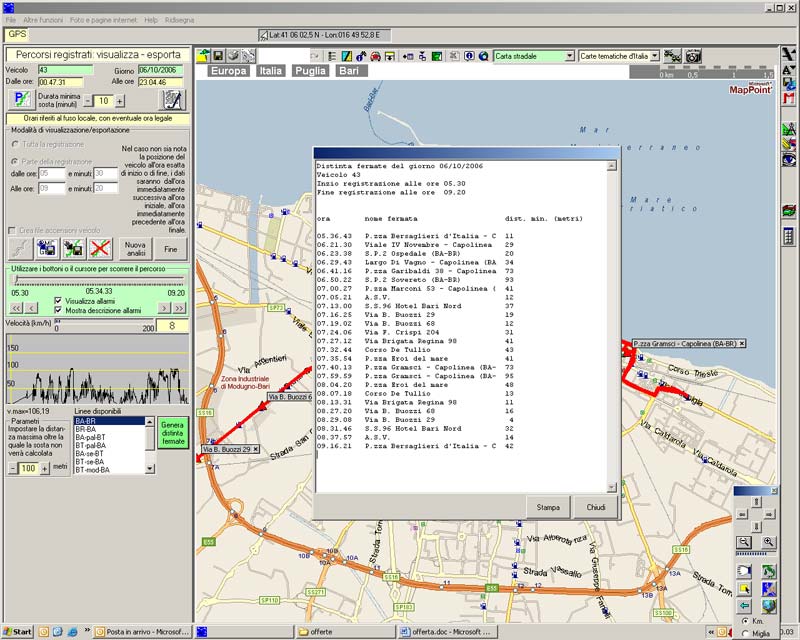Click the globe world view icon
This screenshot has height=640, width=800.
pos(768,606)
